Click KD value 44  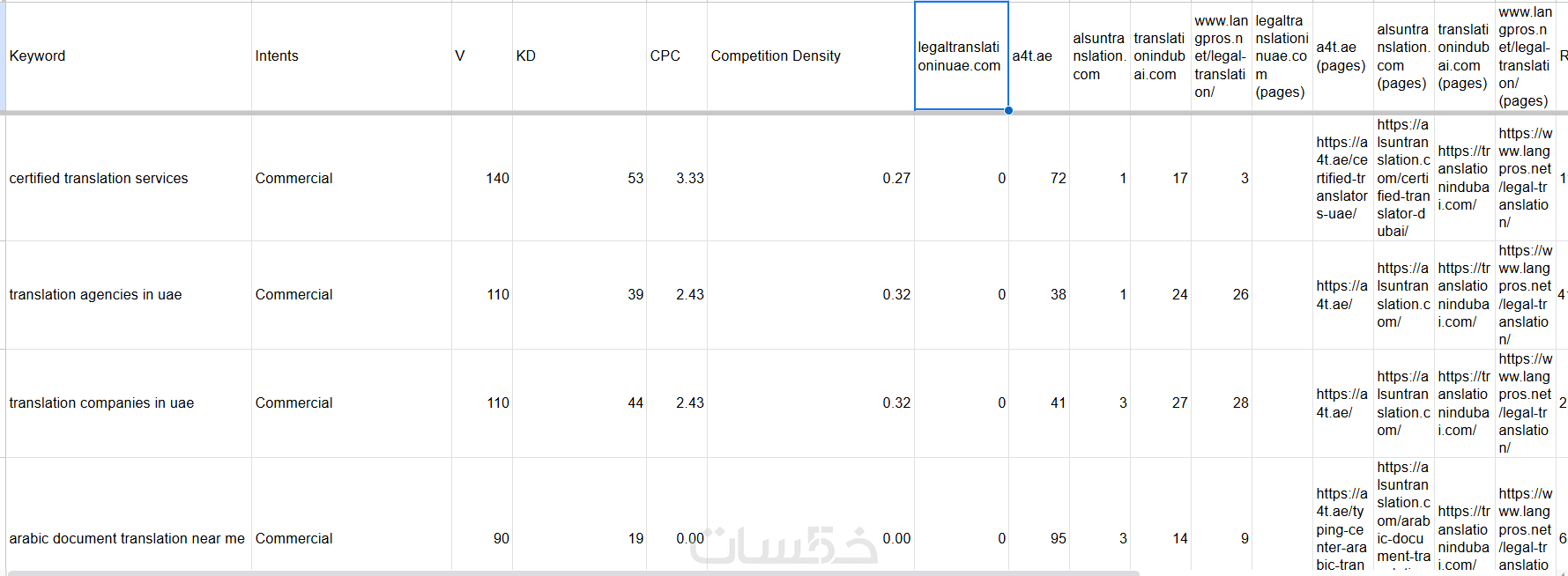coord(579,403)
